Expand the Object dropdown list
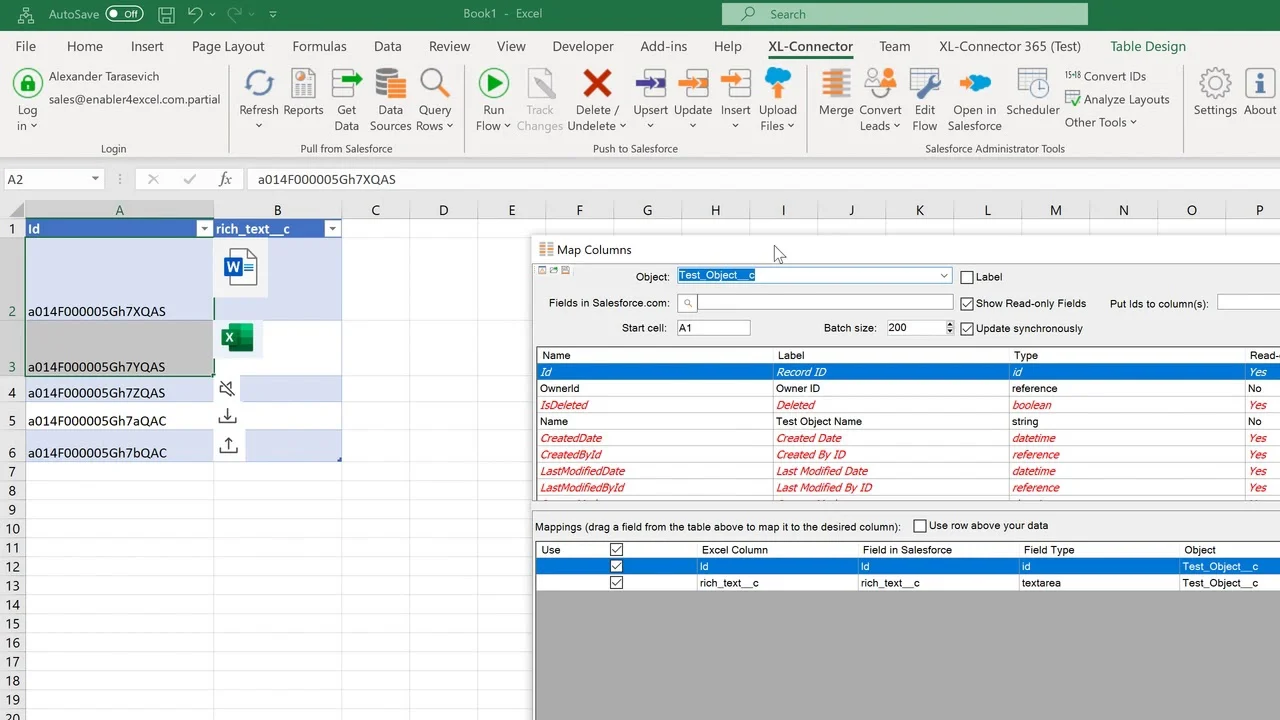Image resolution: width=1280 pixels, height=720 pixels. pyautogui.click(x=943, y=276)
